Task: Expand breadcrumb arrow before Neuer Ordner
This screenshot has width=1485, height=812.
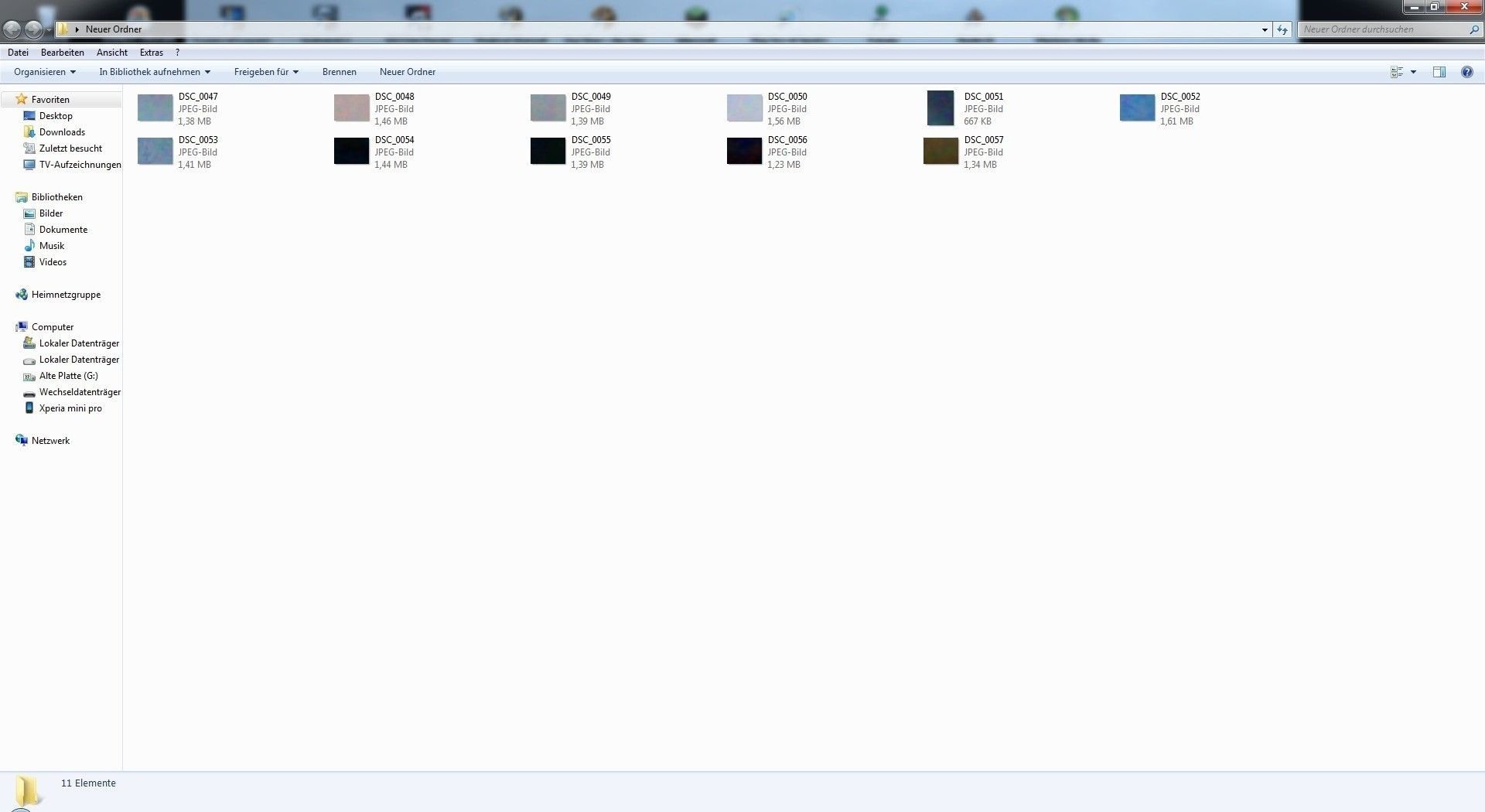Action: tap(77, 29)
